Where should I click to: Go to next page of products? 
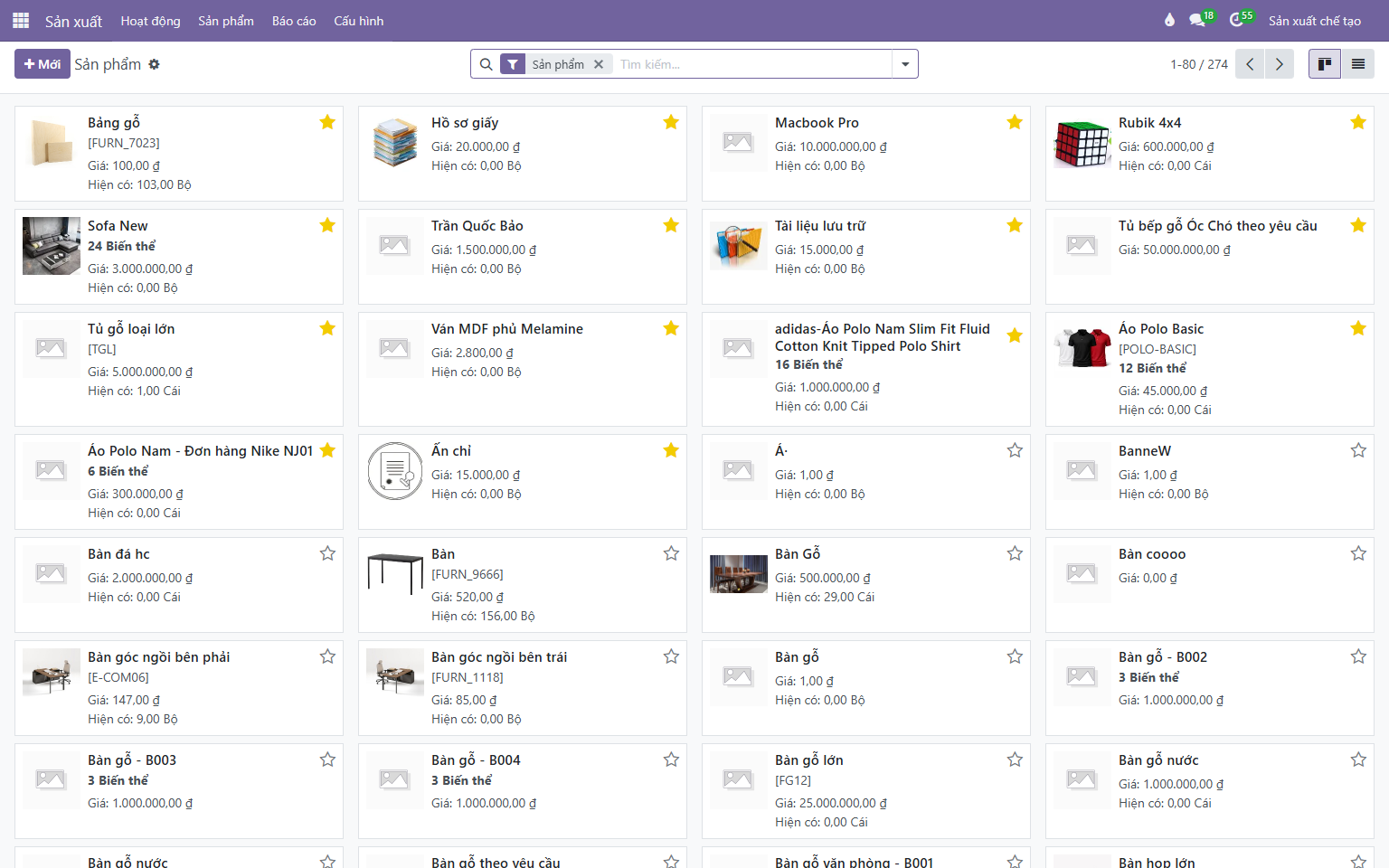pos(1279,64)
